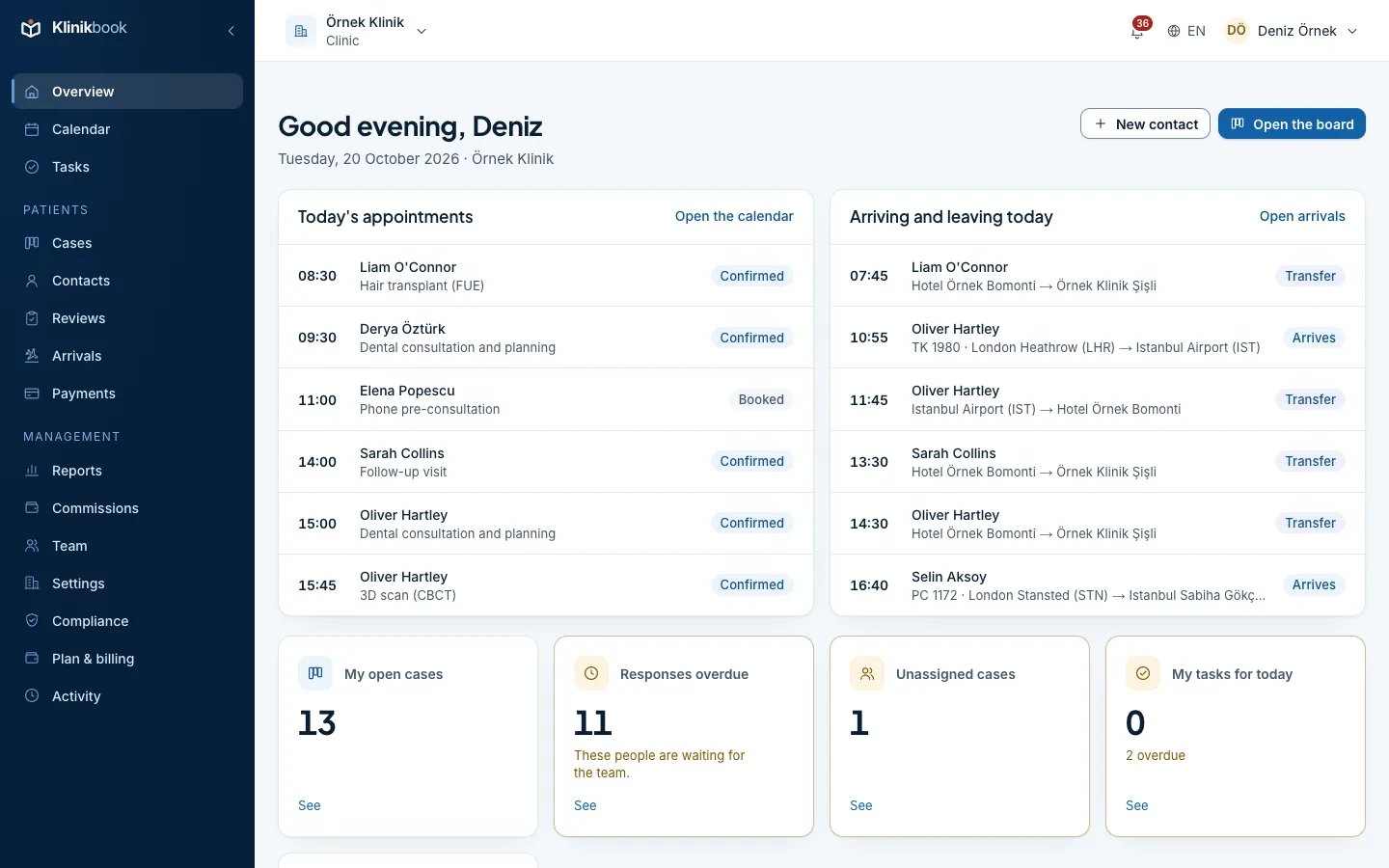Click the New contact button
The height and width of the screenshot is (868, 1389).
tap(1145, 123)
